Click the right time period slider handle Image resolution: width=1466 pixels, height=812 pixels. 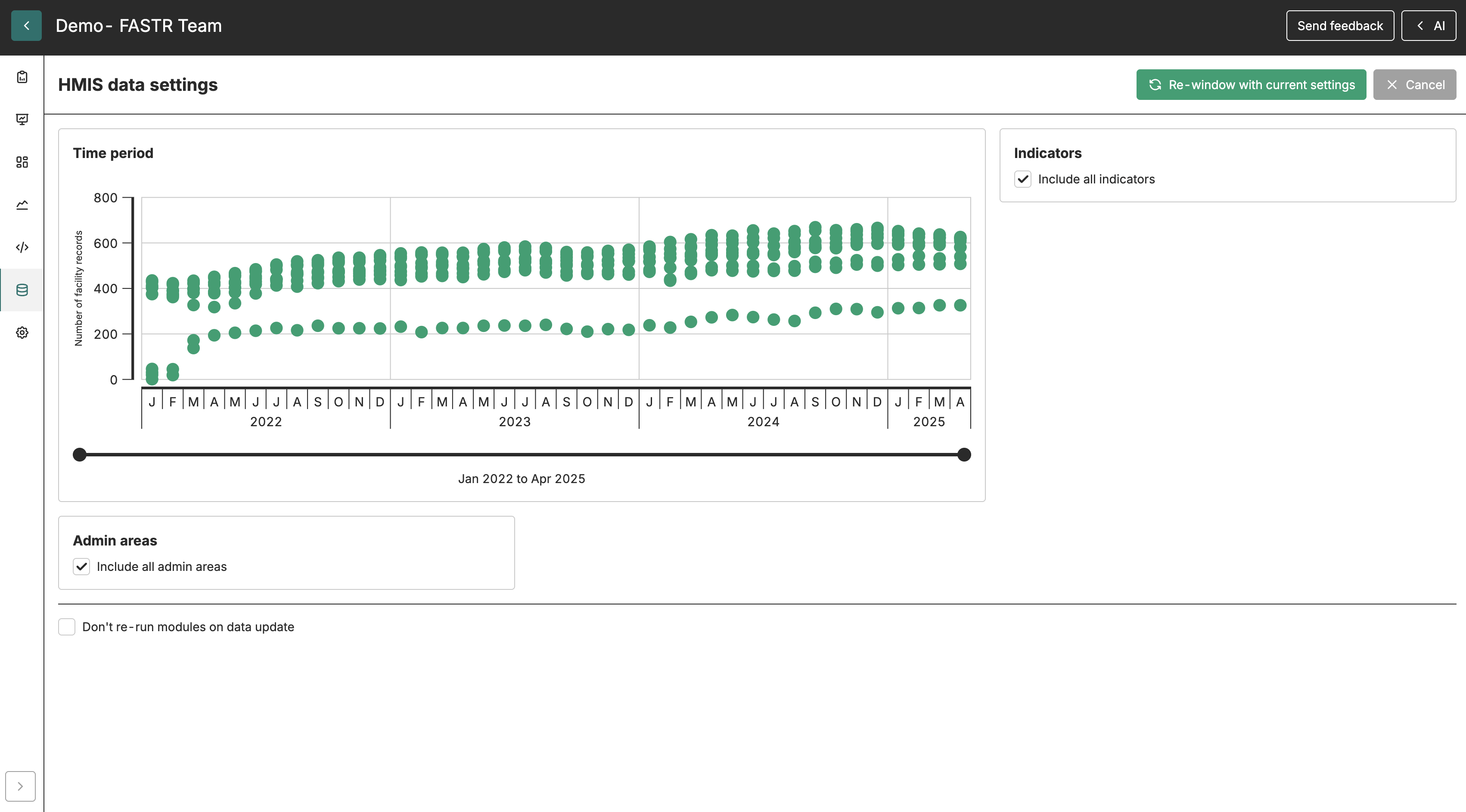tap(964, 455)
